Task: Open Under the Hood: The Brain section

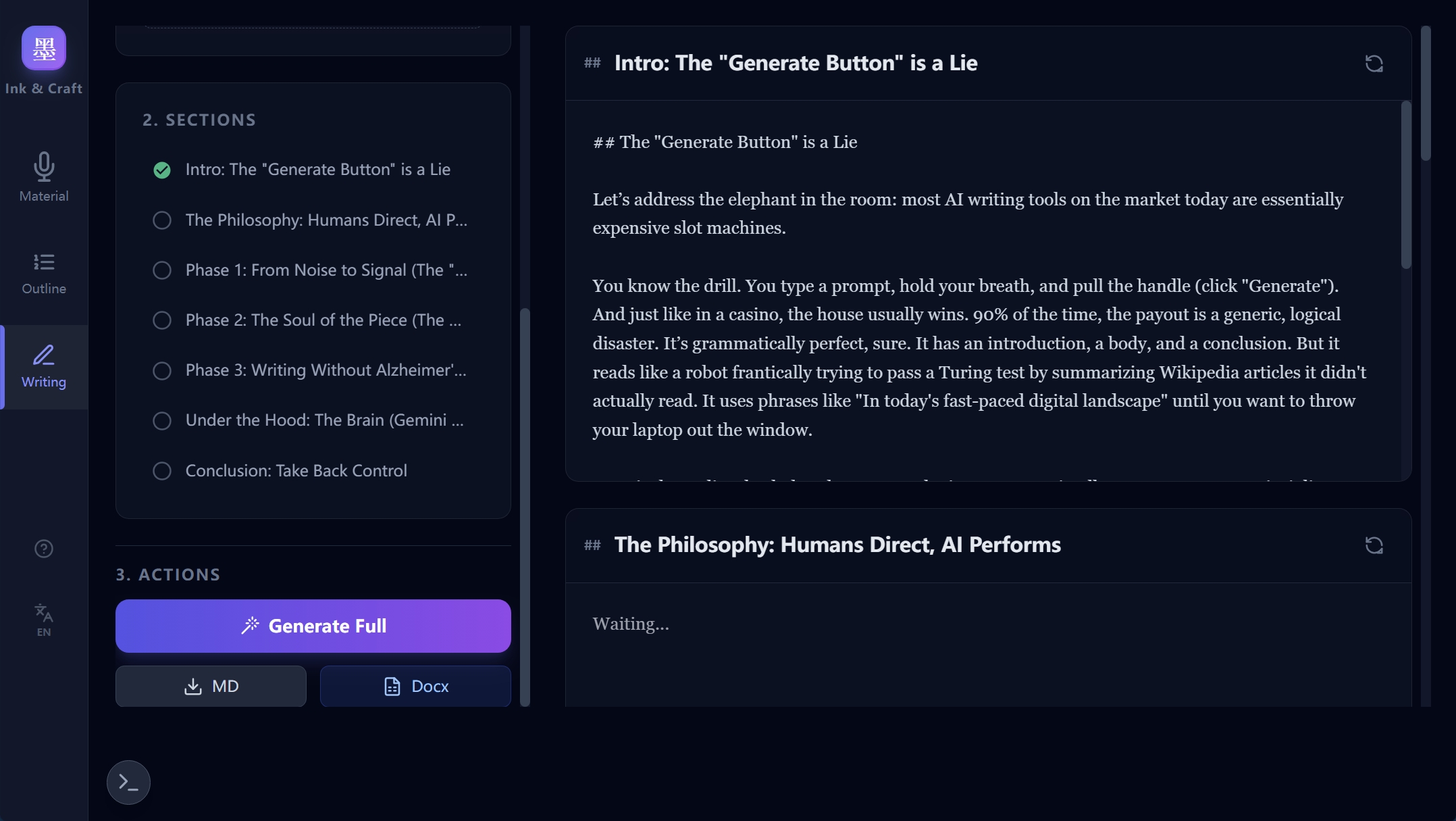Action: point(324,420)
